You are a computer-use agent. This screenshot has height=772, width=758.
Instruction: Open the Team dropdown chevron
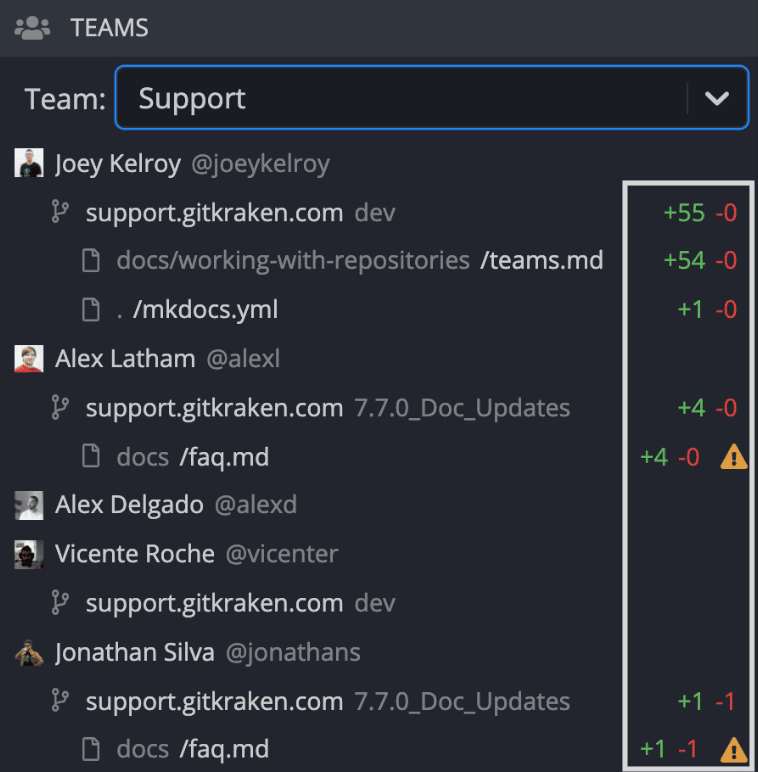point(717,98)
